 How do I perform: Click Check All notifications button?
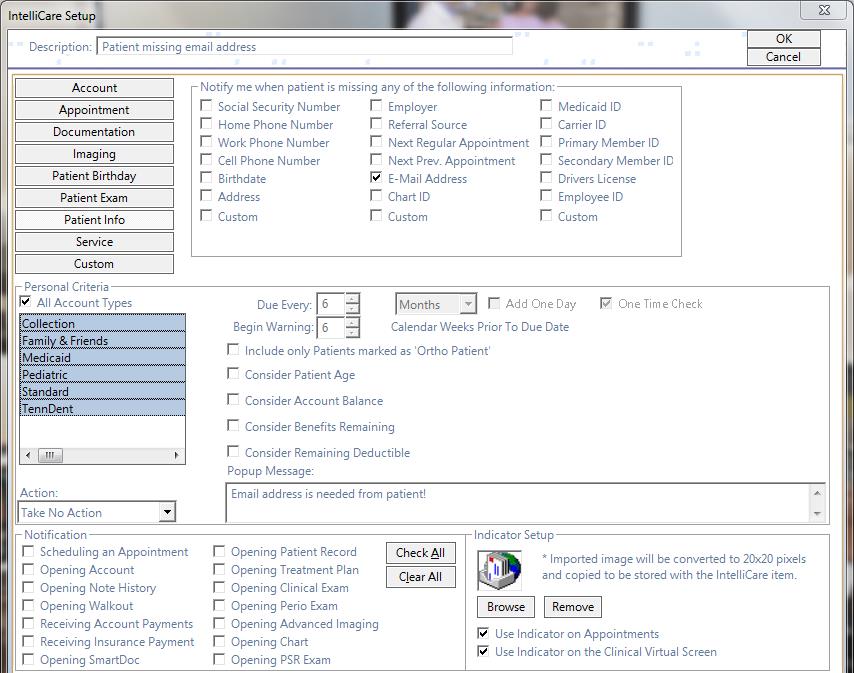point(420,553)
